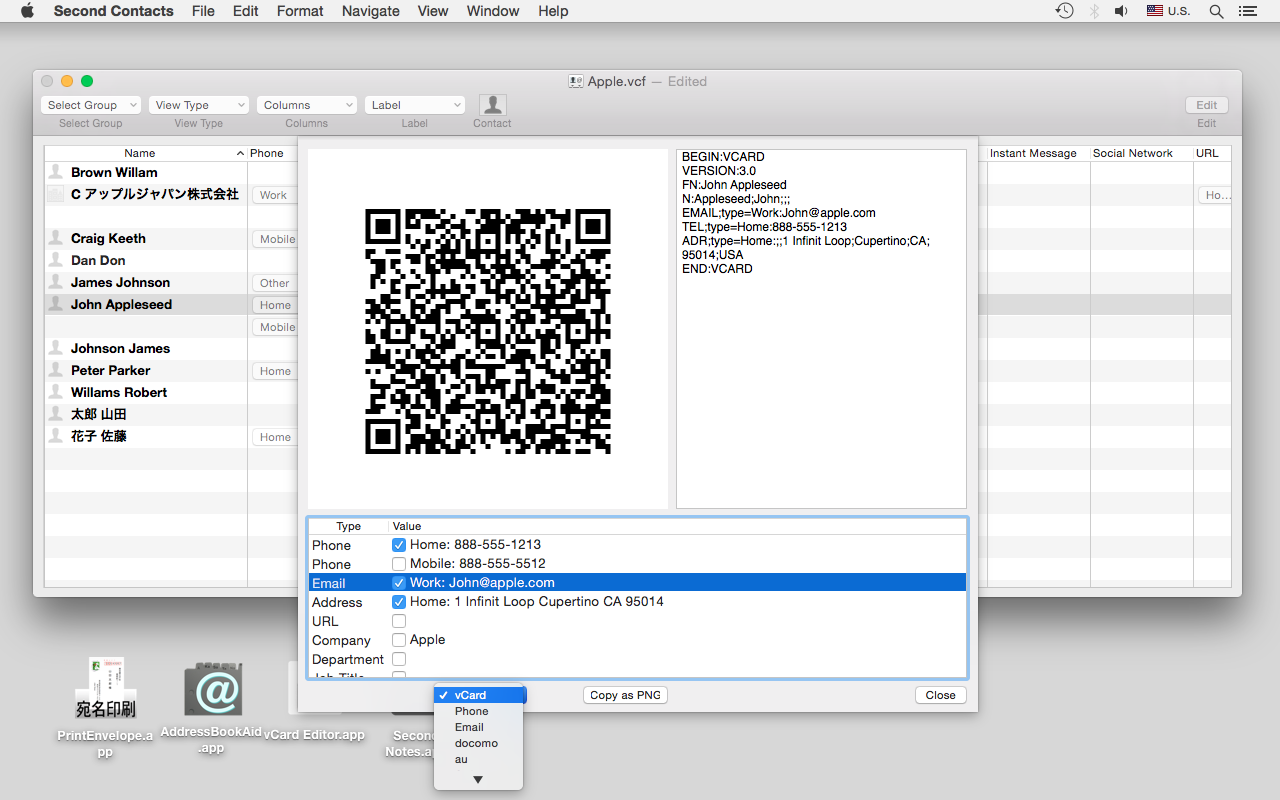Open Time Machine menu bar icon

[1065, 11]
